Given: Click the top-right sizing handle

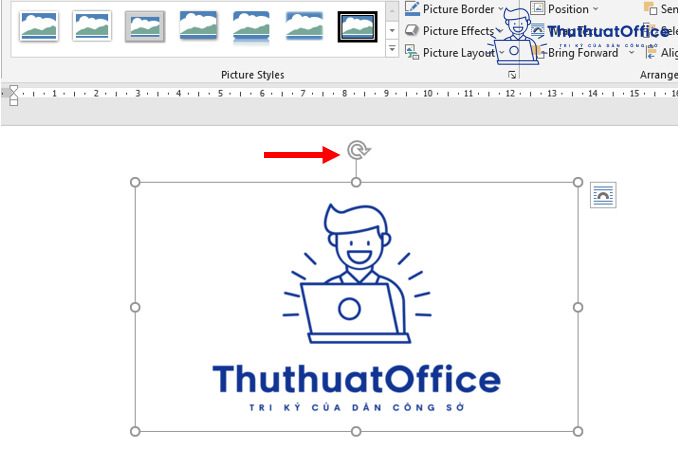Looking at the screenshot, I should click(x=578, y=182).
